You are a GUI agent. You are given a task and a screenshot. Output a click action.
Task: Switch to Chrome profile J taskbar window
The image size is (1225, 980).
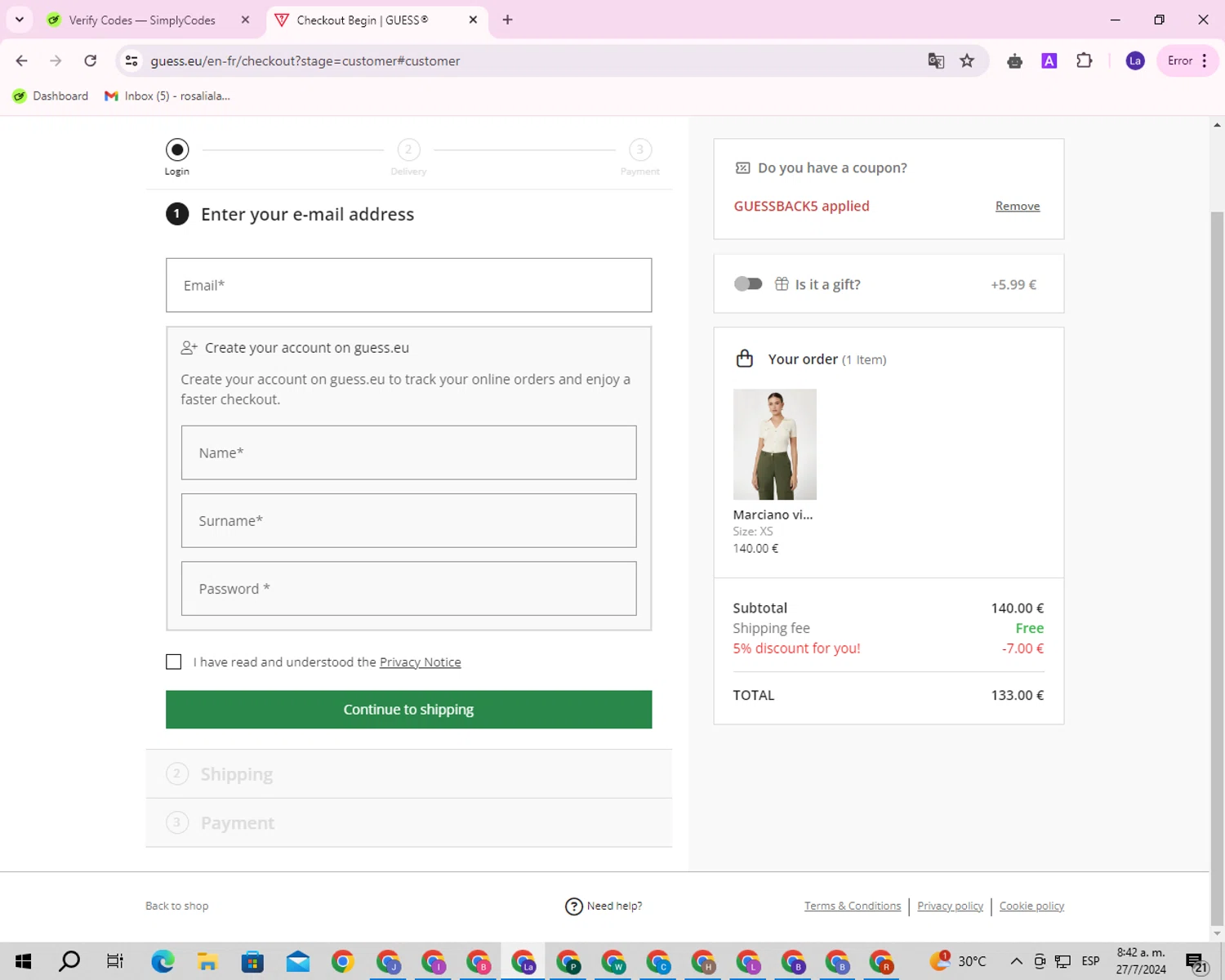point(388,961)
